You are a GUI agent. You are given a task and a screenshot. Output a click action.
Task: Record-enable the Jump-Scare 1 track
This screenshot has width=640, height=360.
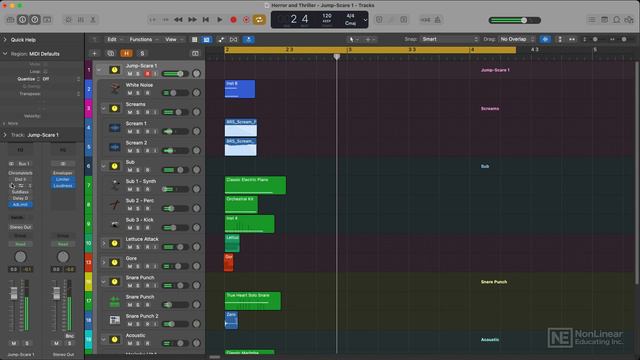[x=147, y=74]
